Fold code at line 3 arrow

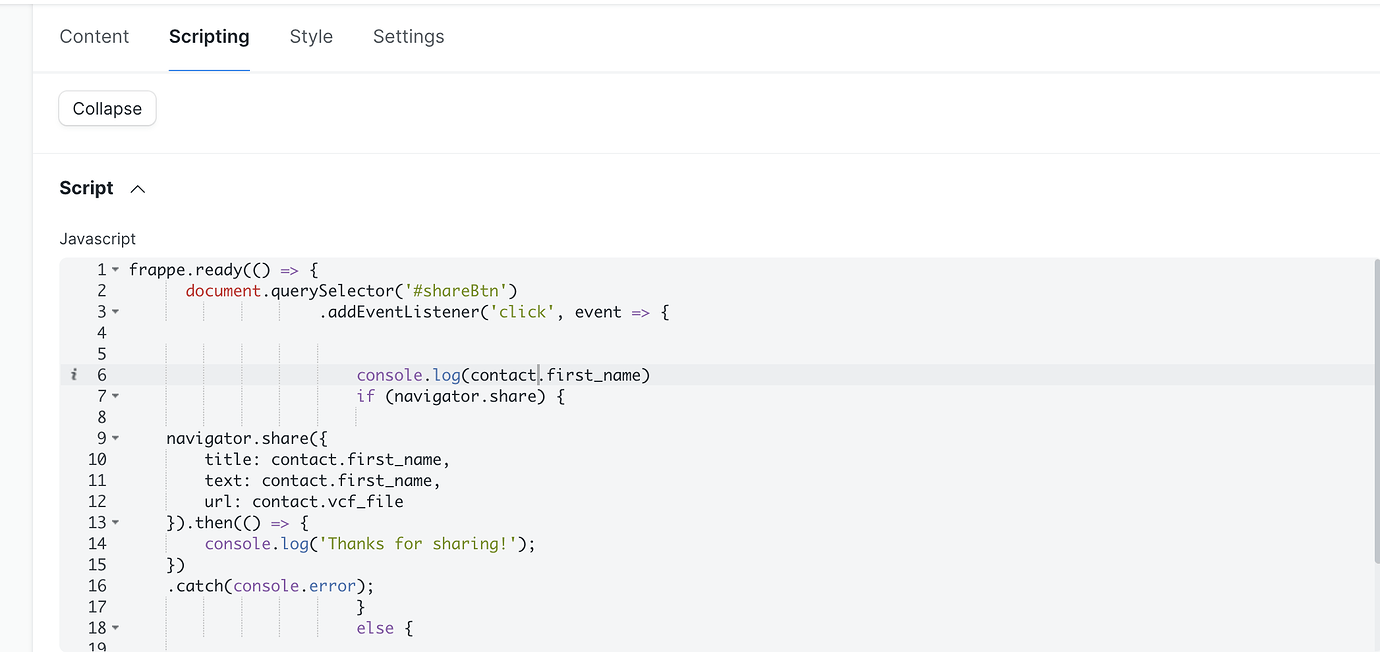tap(116, 312)
